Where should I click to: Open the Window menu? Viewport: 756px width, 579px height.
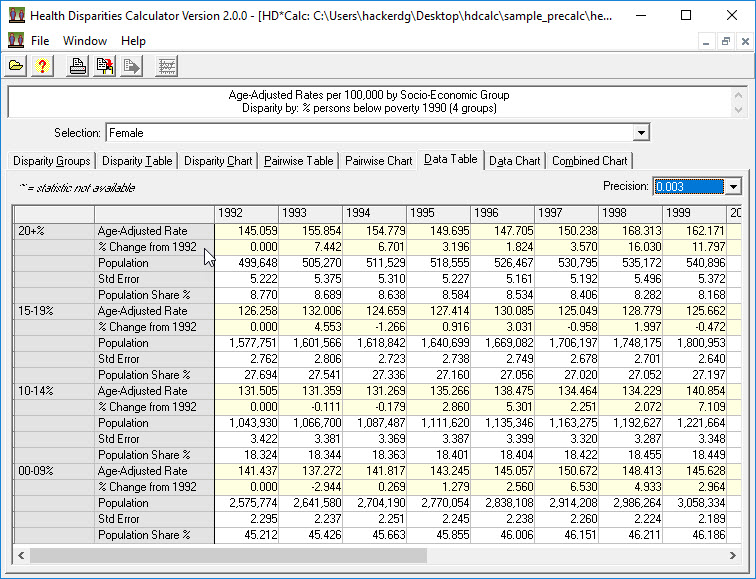click(x=85, y=41)
